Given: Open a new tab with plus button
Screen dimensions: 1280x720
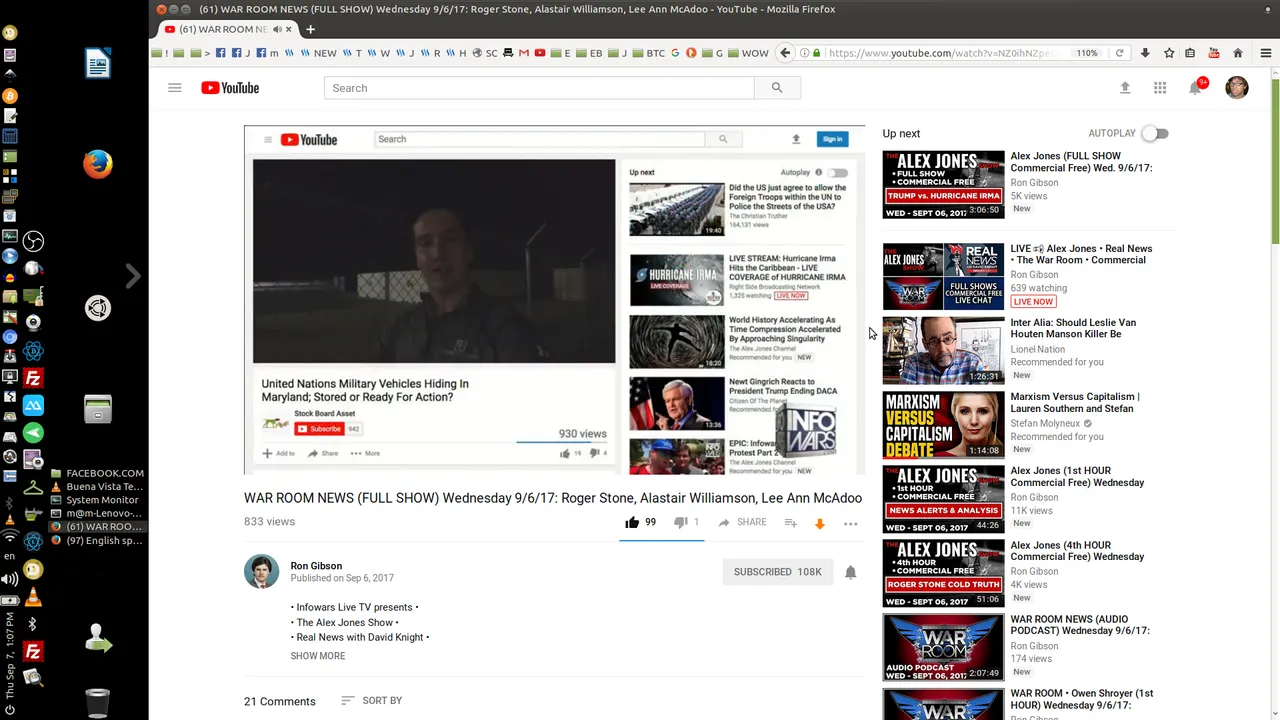Looking at the screenshot, I should [310, 29].
